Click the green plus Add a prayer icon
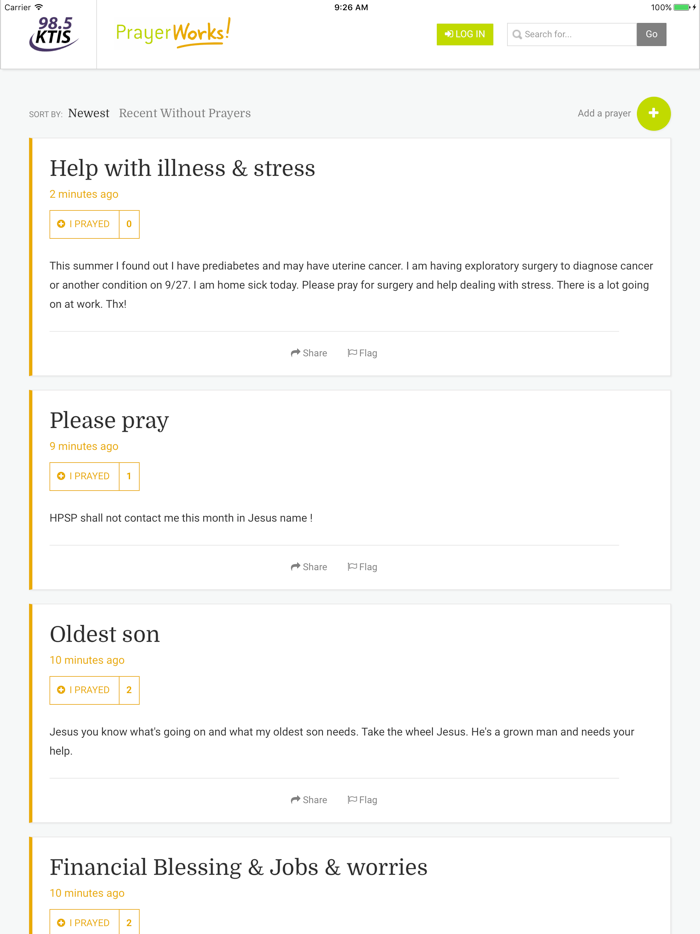Viewport: 700px width, 934px height. pos(654,113)
